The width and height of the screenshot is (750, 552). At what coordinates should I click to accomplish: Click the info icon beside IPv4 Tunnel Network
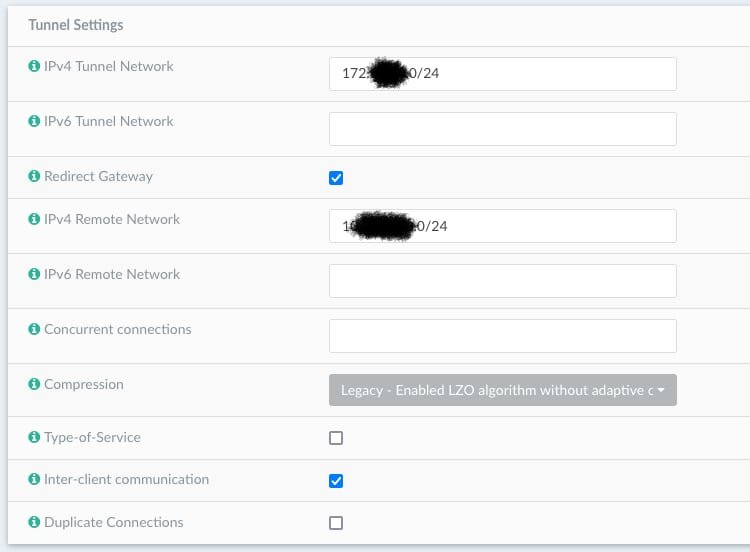35,67
